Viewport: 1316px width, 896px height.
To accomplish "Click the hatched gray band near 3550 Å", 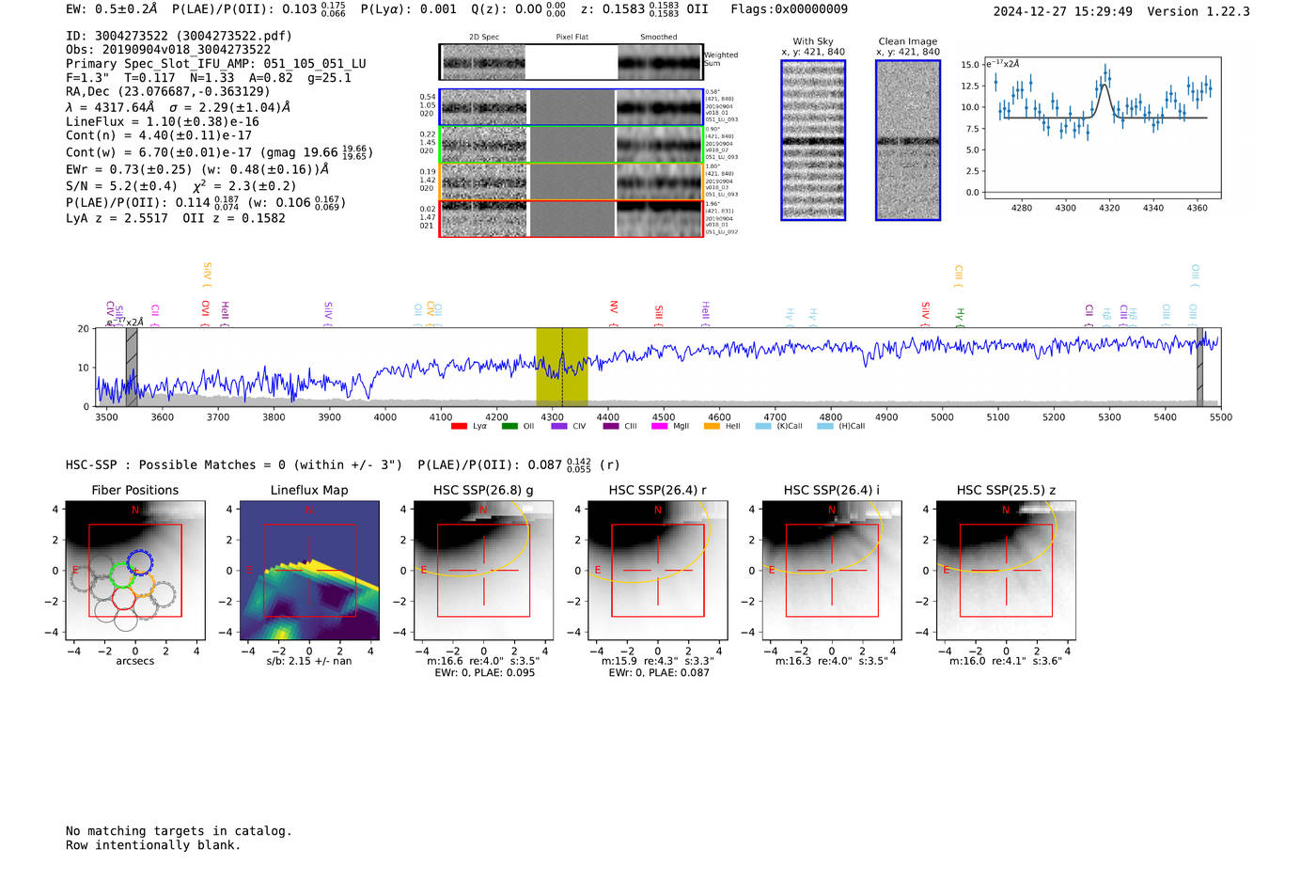I will pos(132,368).
